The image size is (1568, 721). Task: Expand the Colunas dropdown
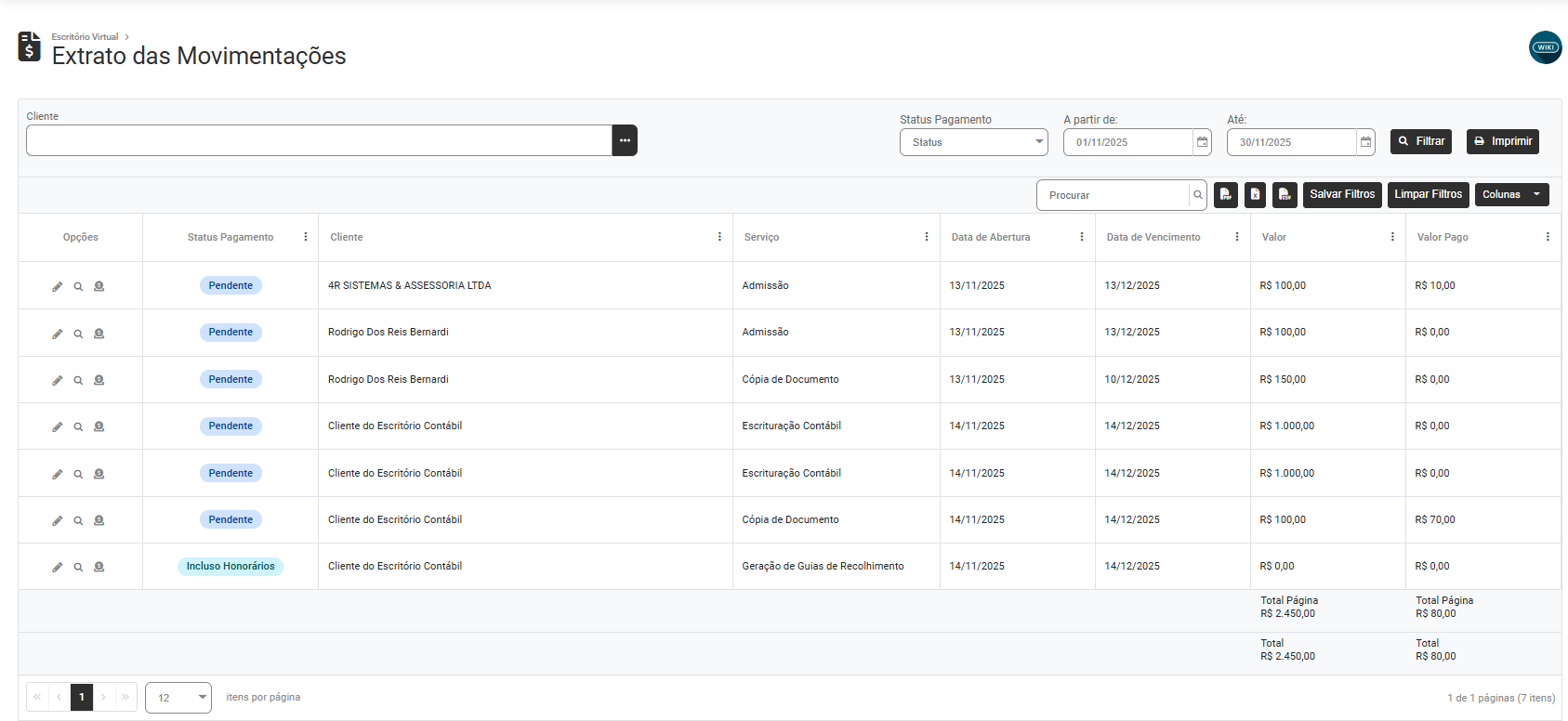[1510, 195]
